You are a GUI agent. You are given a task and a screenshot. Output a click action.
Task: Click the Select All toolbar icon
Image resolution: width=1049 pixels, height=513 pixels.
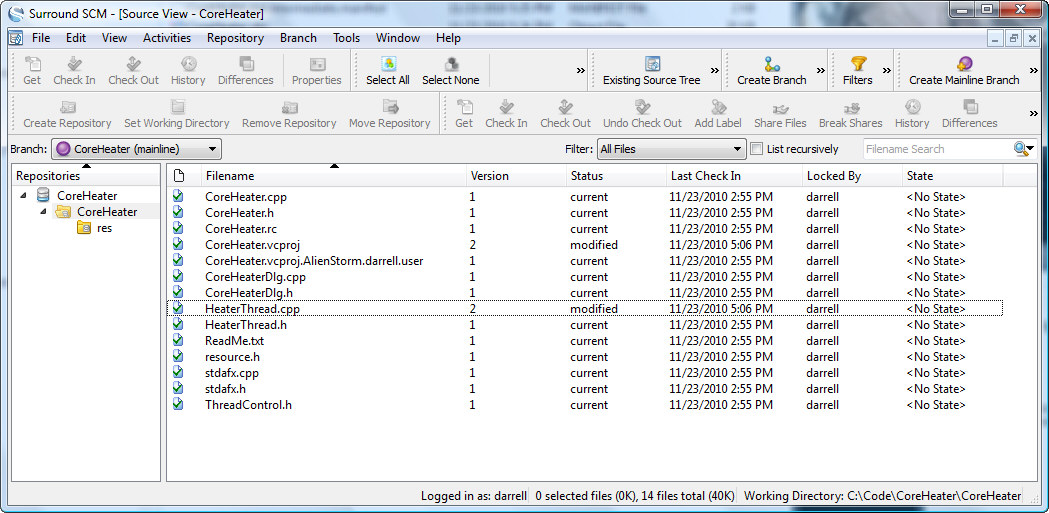coord(387,64)
